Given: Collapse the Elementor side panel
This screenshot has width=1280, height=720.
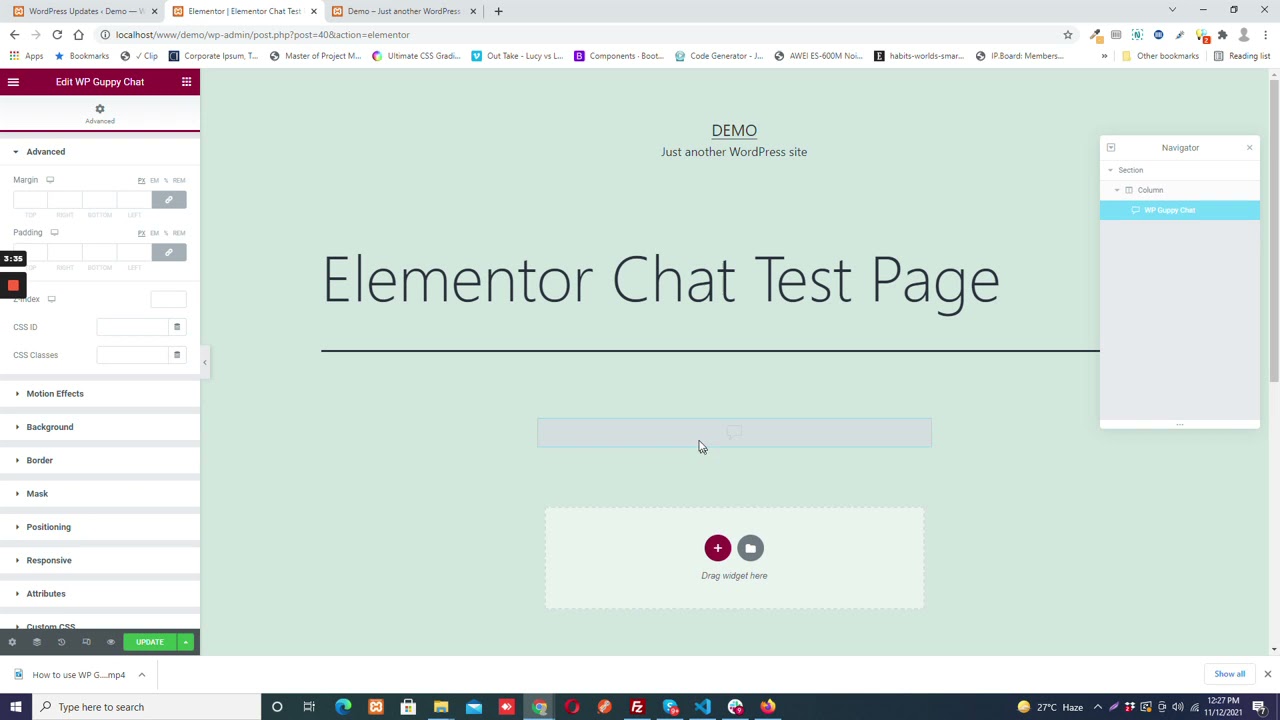Looking at the screenshot, I should (204, 362).
